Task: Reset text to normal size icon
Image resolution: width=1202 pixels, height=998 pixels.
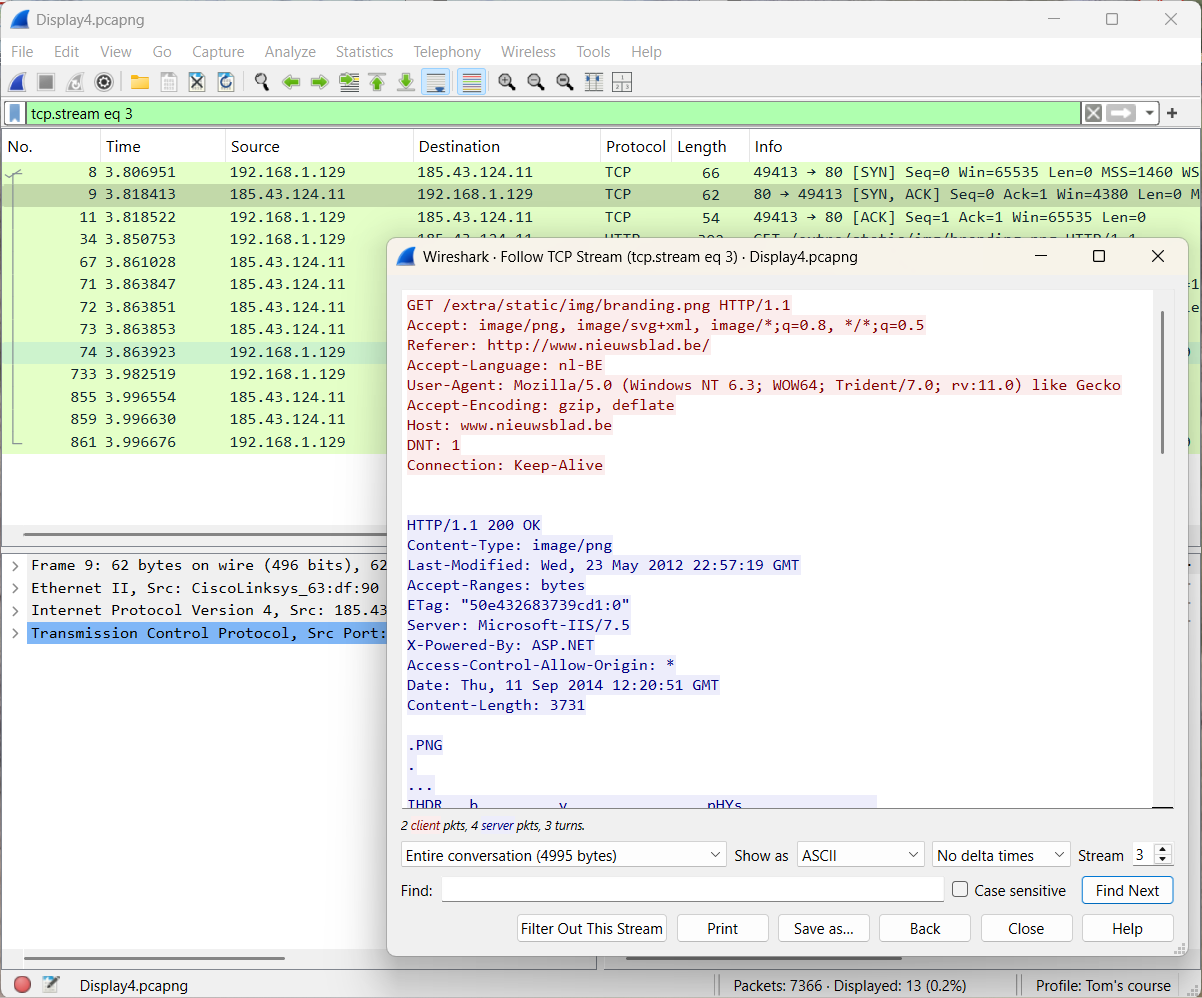Action: [x=565, y=82]
